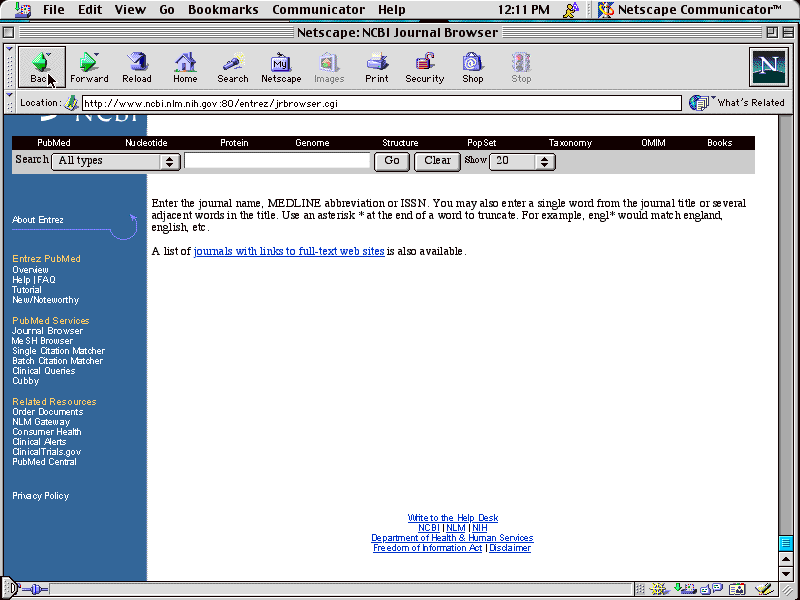Switch to the OMIM tab
Image resolution: width=800 pixels, height=600 pixels.
click(x=653, y=143)
